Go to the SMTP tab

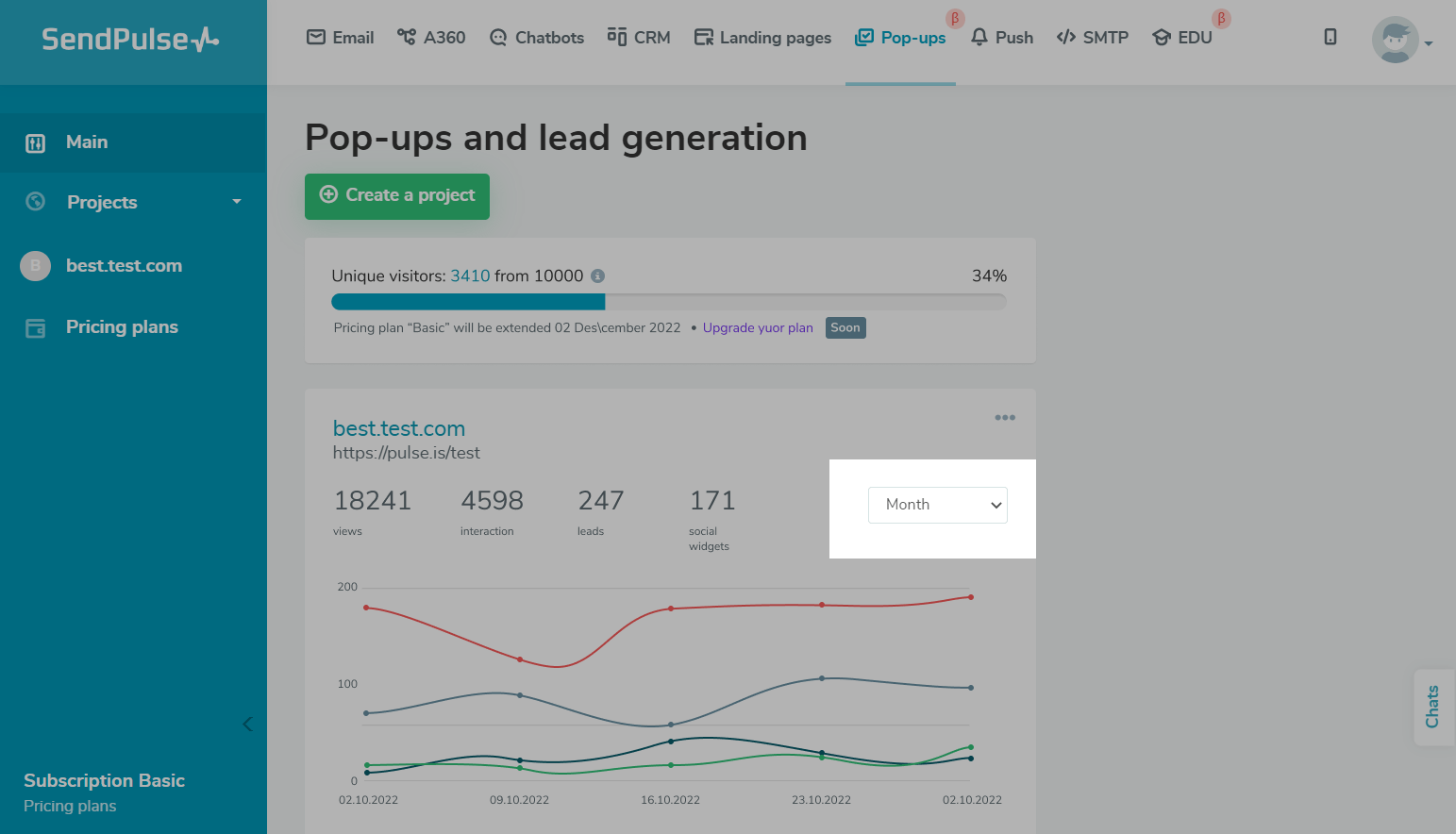click(x=1093, y=38)
